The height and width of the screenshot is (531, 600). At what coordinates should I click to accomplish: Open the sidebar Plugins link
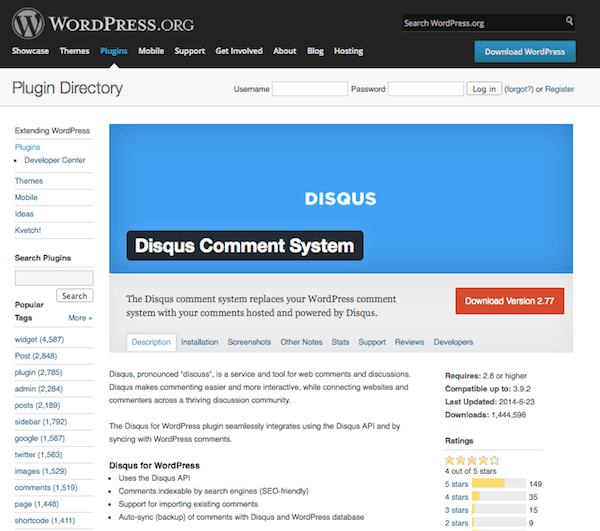pyautogui.click(x=28, y=147)
